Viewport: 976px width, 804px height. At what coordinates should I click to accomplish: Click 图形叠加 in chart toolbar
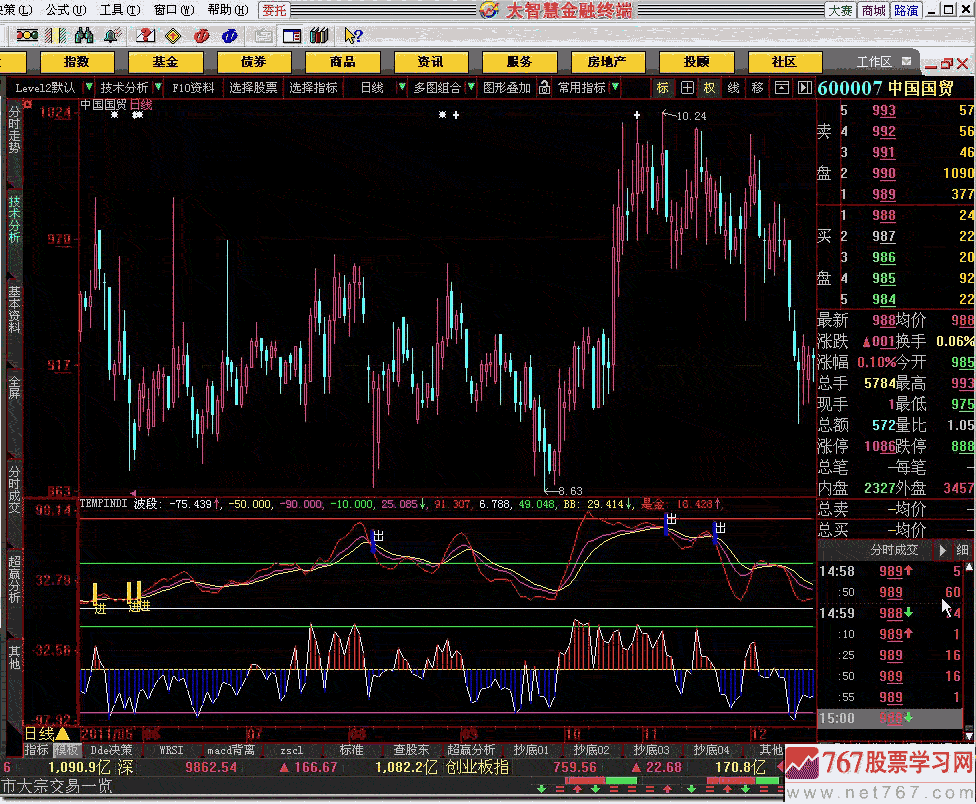pos(507,88)
